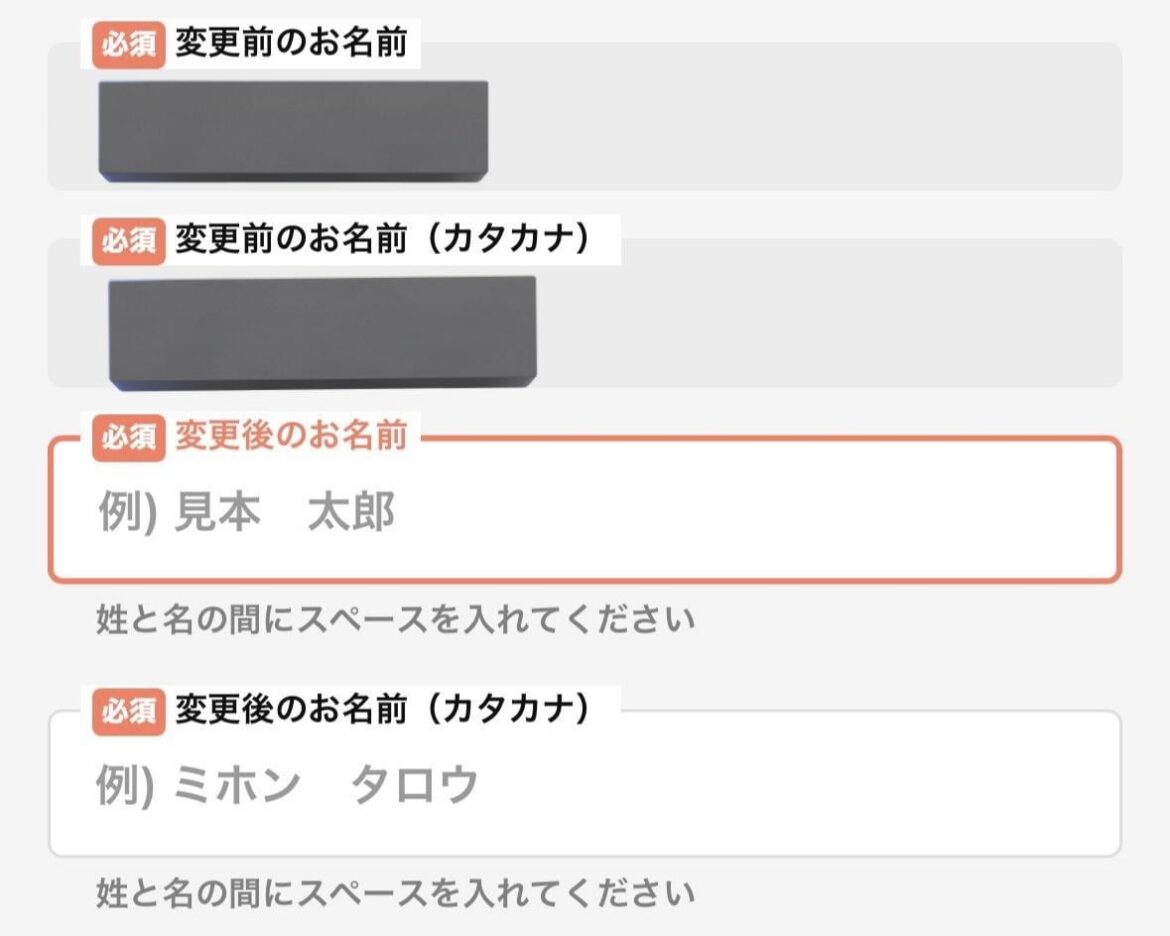Click the 必須 badge beside orange 変更後のお名前
This screenshot has width=1170, height=936.
coord(128,437)
